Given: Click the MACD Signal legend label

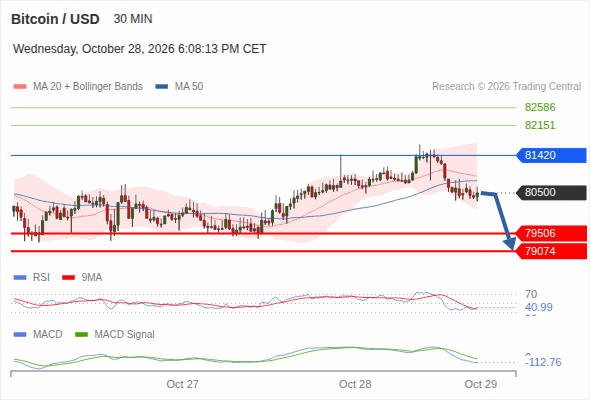Looking at the screenshot, I should click(125, 335).
